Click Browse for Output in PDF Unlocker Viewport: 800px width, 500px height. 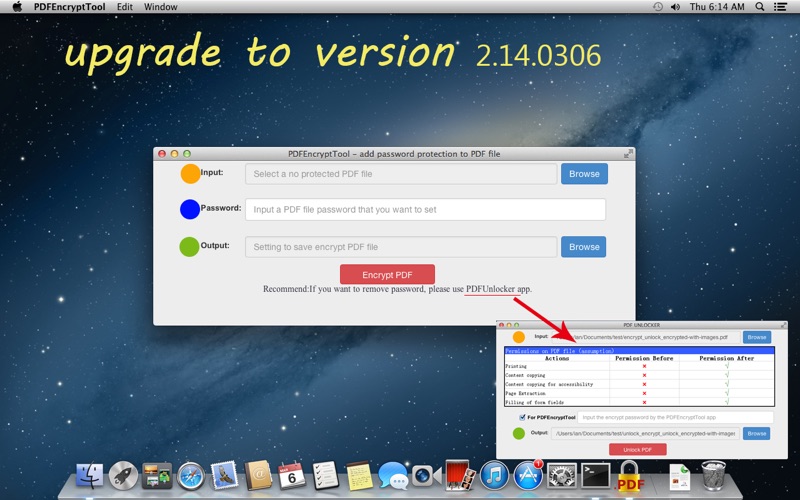pos(757,434)
